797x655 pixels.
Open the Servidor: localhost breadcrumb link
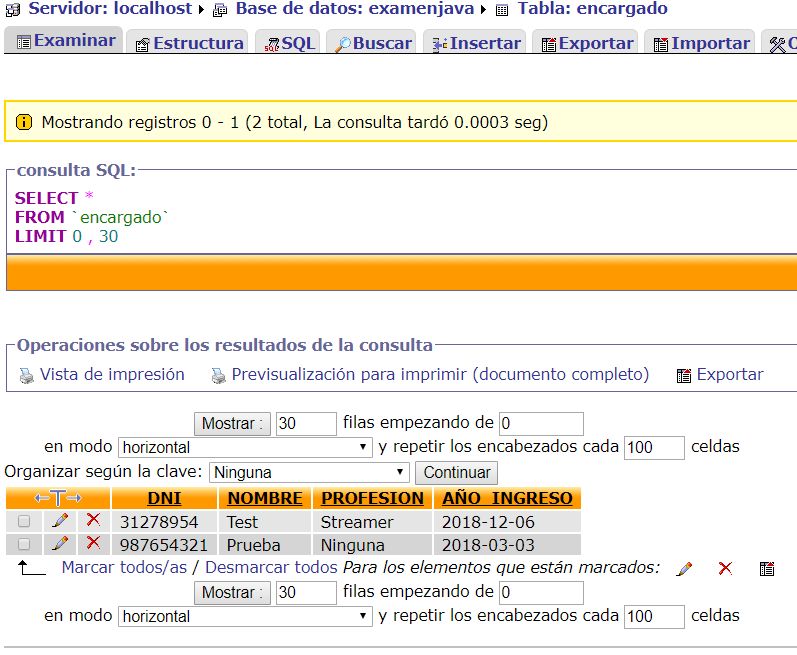[110, 8]
